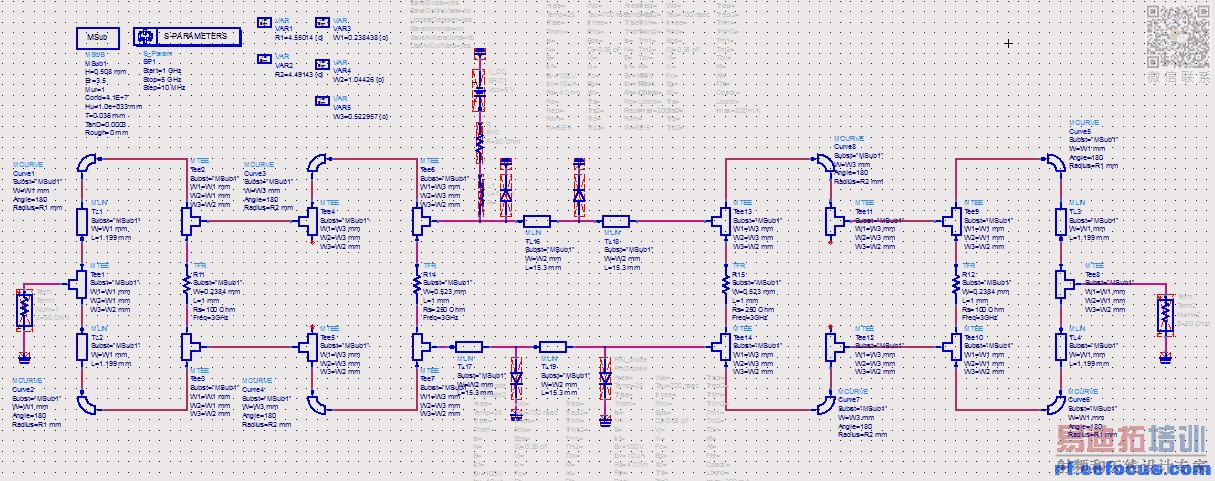The width and height of the screenshot is (1215, 481).
Task: Select the TL18 microstrip line symbol
Action: (x=615, y=221)
